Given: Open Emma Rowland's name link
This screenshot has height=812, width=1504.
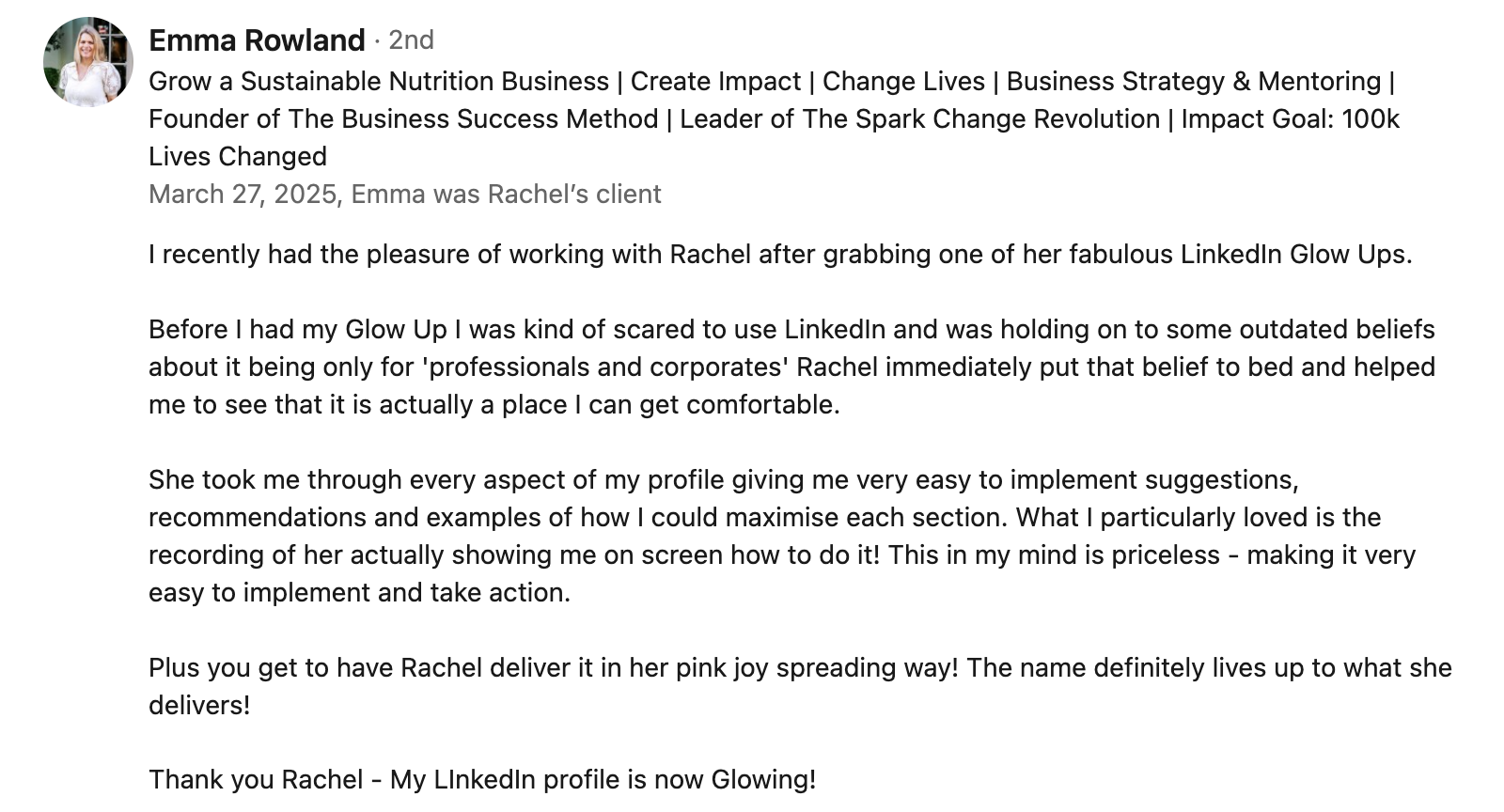Looking at the screenshot, I should click(x=257, y=40).
